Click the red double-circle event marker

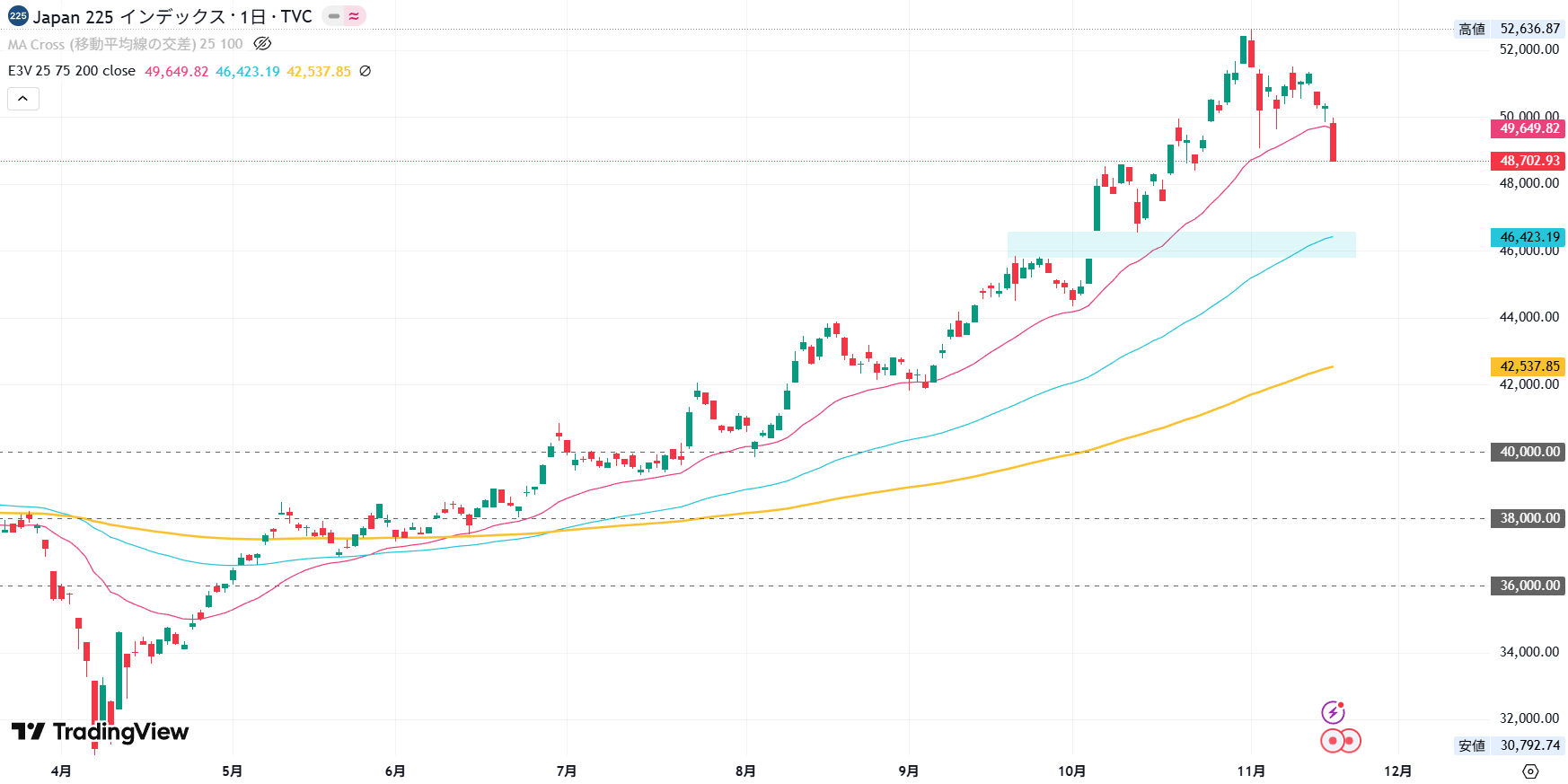1340,741
